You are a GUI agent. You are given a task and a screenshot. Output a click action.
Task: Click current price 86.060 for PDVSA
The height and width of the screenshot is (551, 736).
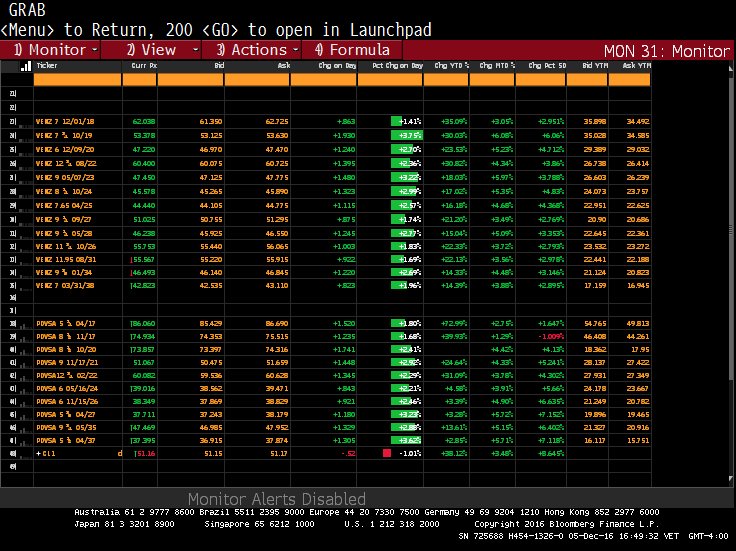tap(144, 323)
